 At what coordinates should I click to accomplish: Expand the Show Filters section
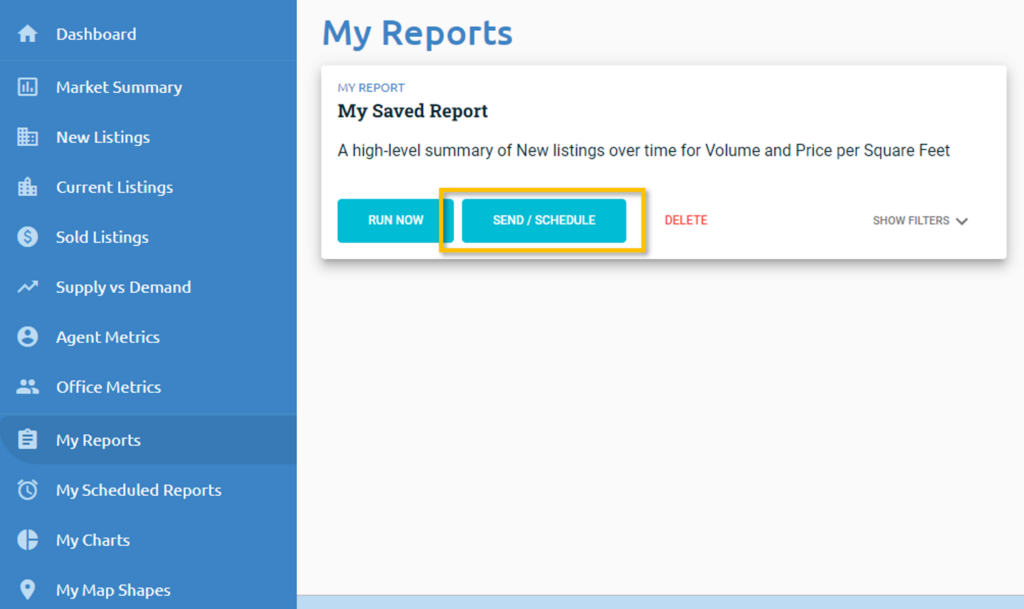click(911, 221)
